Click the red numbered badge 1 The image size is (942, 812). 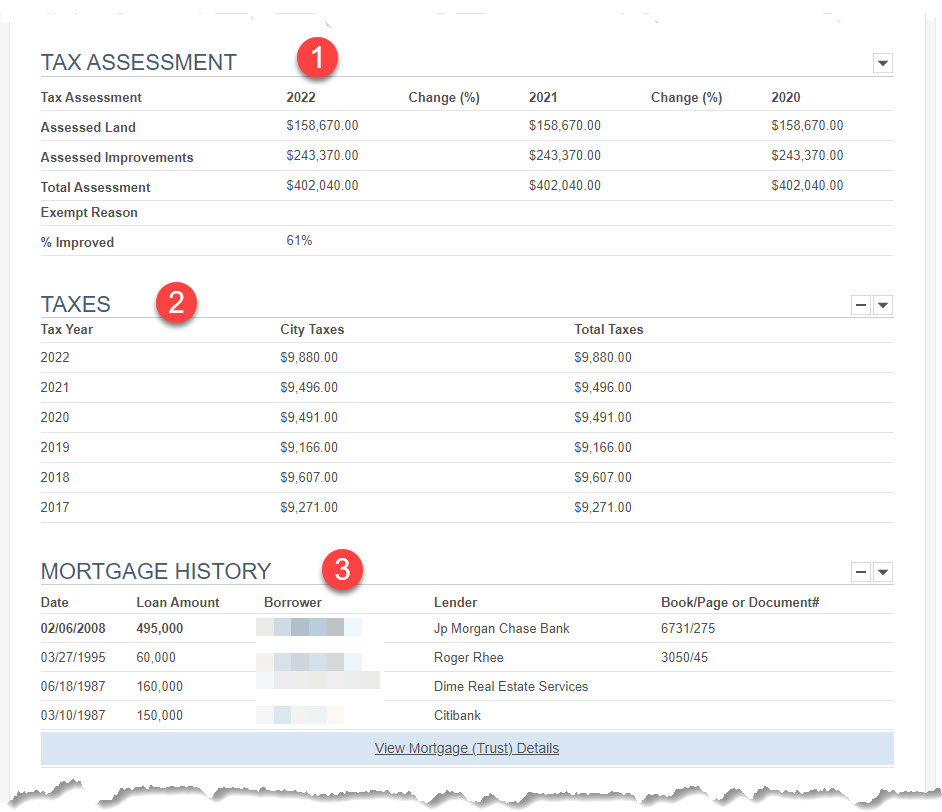pos(317,58)
